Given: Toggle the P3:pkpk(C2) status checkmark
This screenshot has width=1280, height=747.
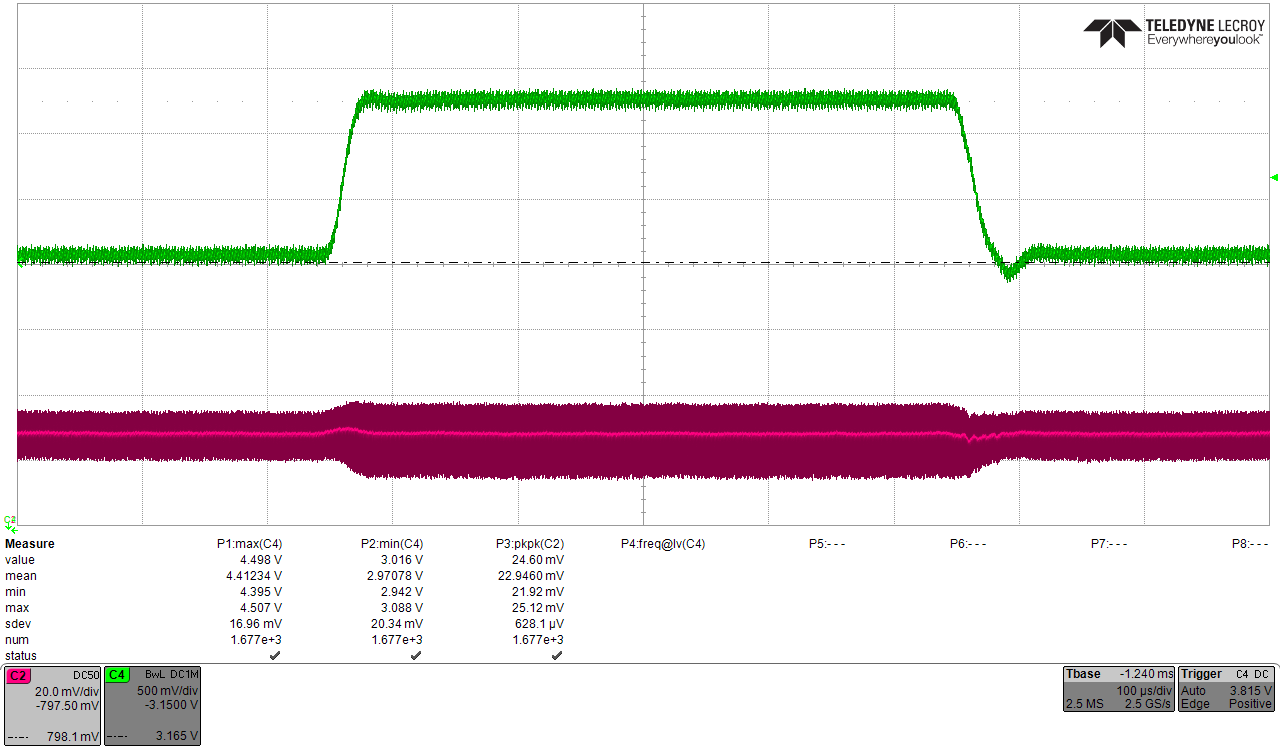Looking at the screenshot, I should pyautogui.click(x=557, y=655).
